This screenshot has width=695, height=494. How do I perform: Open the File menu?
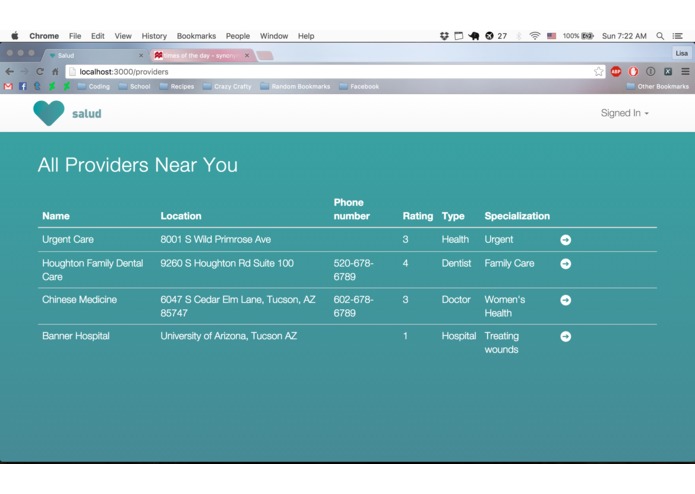(x=75, y=36)
